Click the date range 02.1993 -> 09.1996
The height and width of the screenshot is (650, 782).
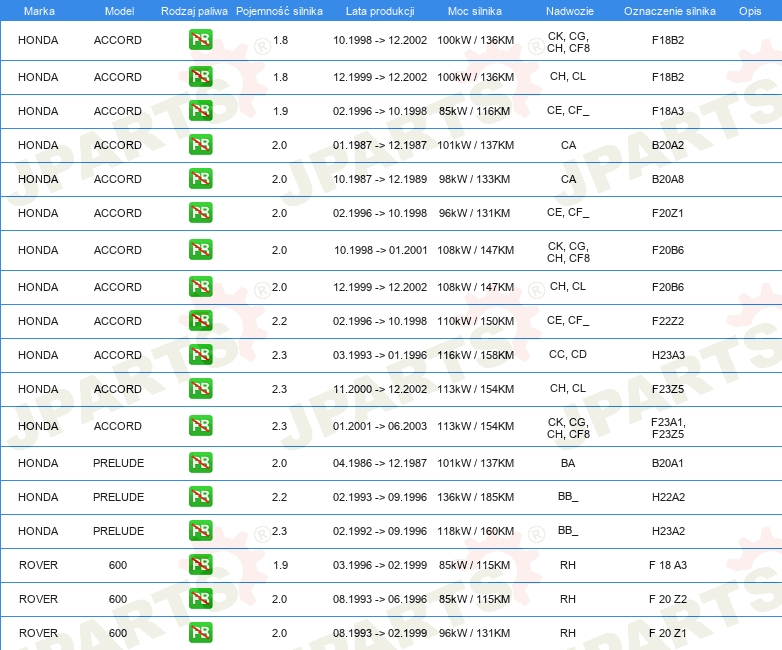tap(380, 497)
